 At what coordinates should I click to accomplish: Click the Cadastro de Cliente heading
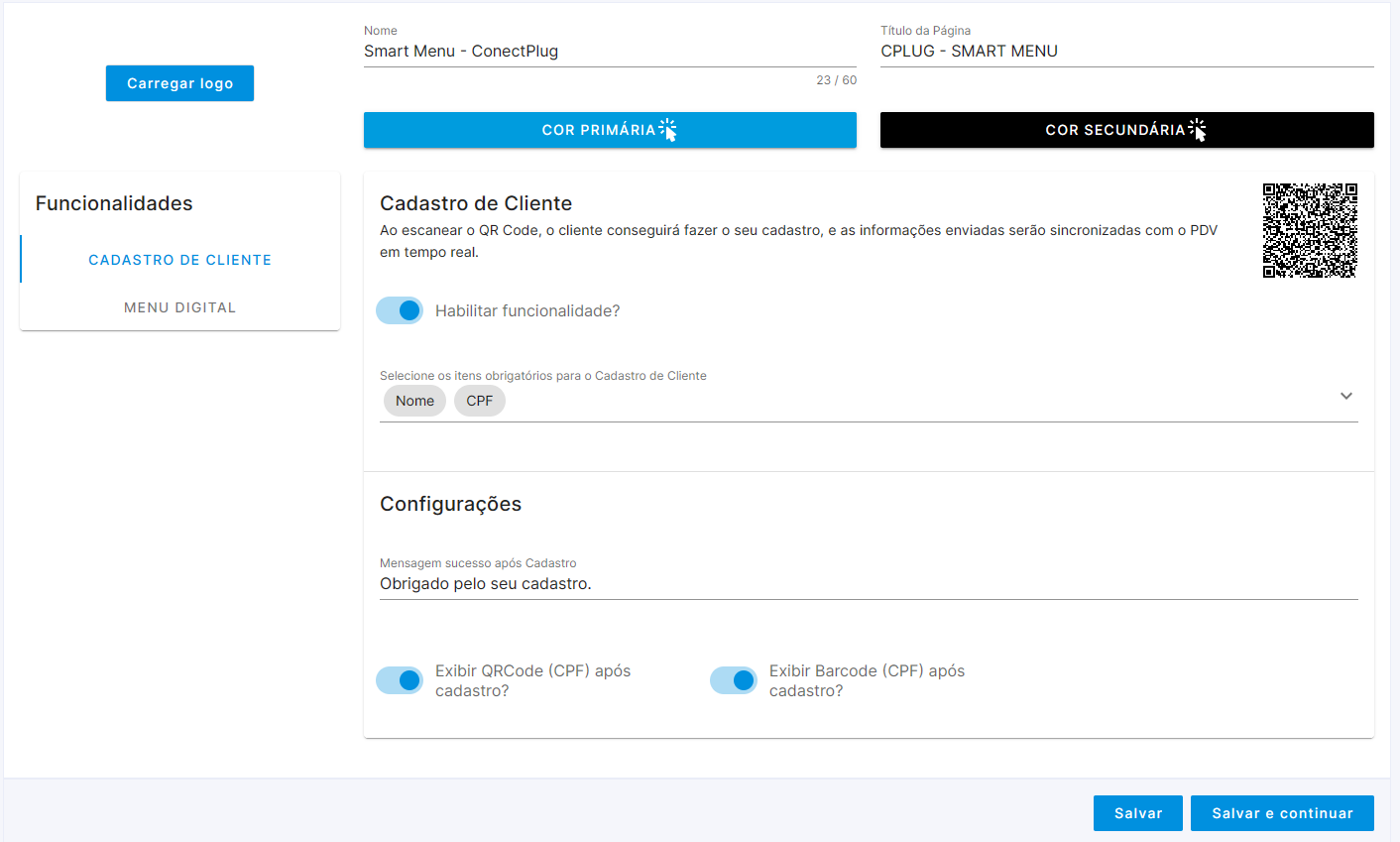coord(476,203)
